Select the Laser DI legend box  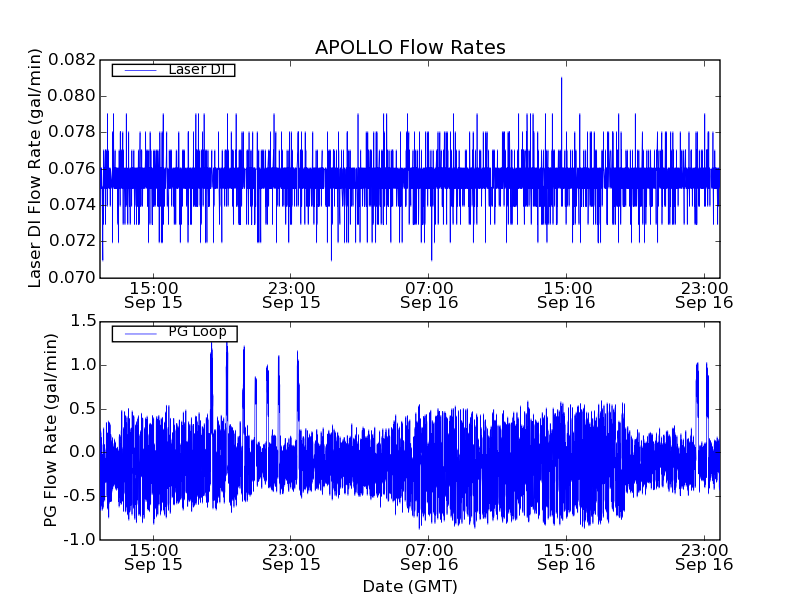pyautogui.click(x=173, y=70)
